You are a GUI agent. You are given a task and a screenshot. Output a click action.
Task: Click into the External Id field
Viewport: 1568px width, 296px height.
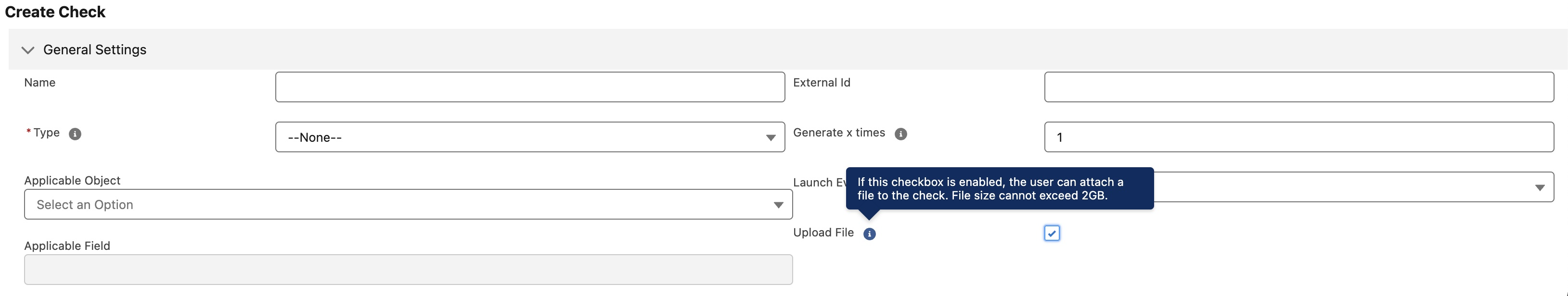1298,87
